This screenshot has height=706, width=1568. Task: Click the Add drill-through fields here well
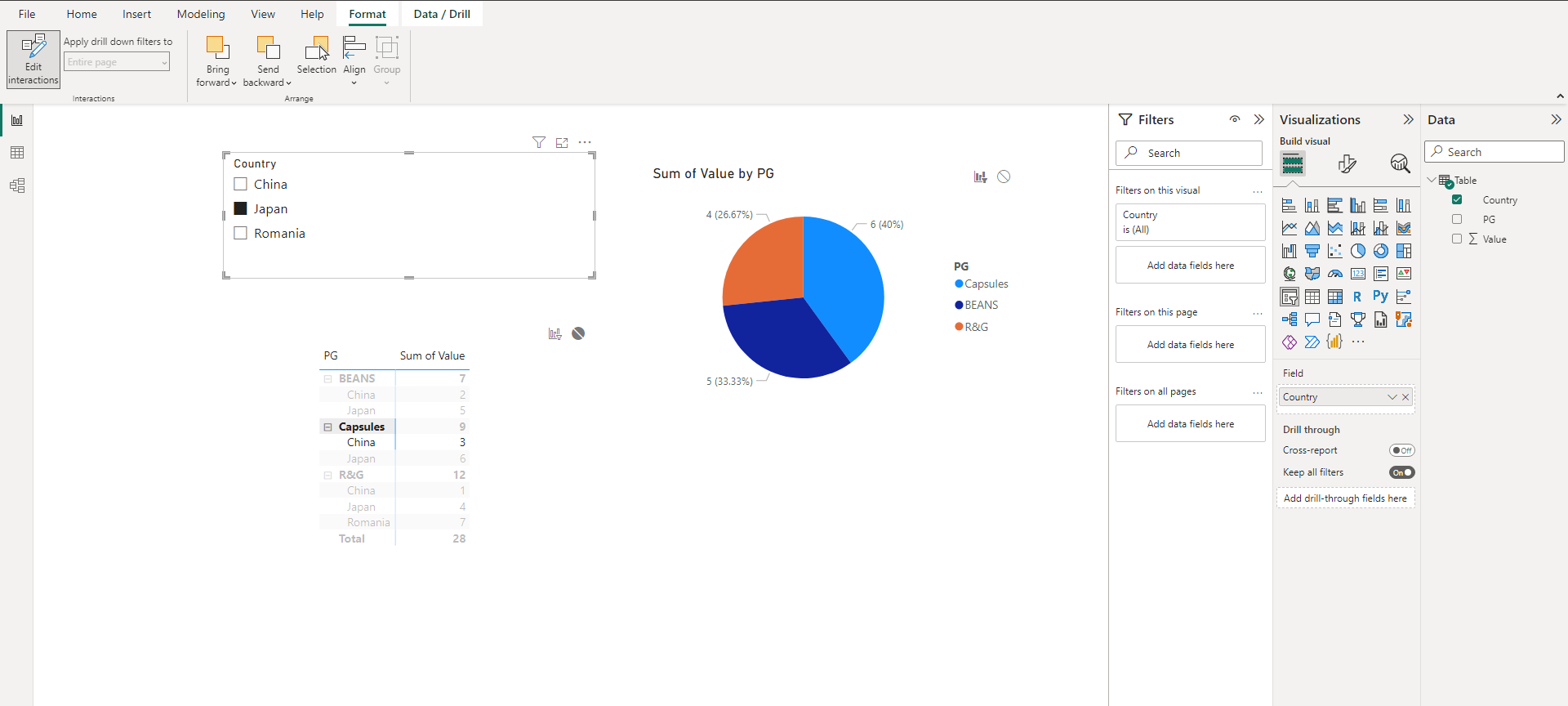1345,498
